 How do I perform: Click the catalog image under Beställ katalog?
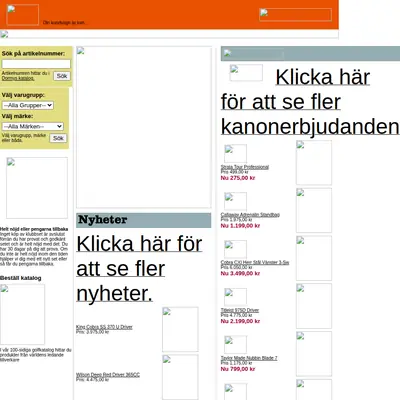click(x=22, y=314)
